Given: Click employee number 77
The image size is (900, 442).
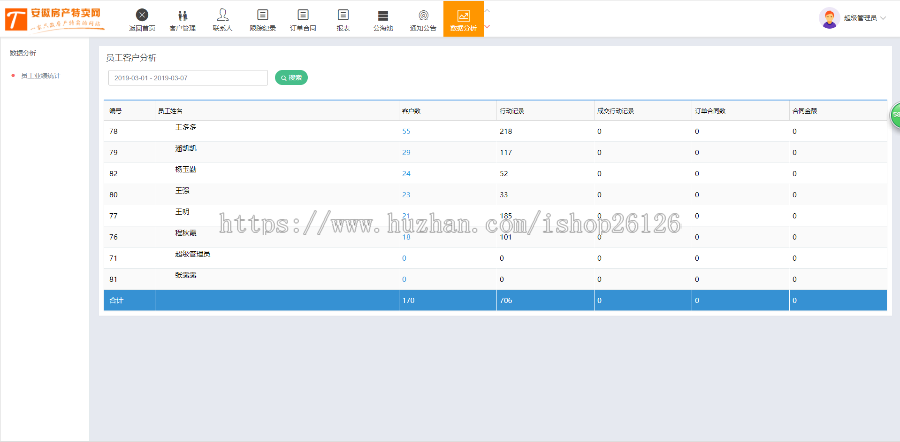Looking at the screenshot, I should (113, 216).
